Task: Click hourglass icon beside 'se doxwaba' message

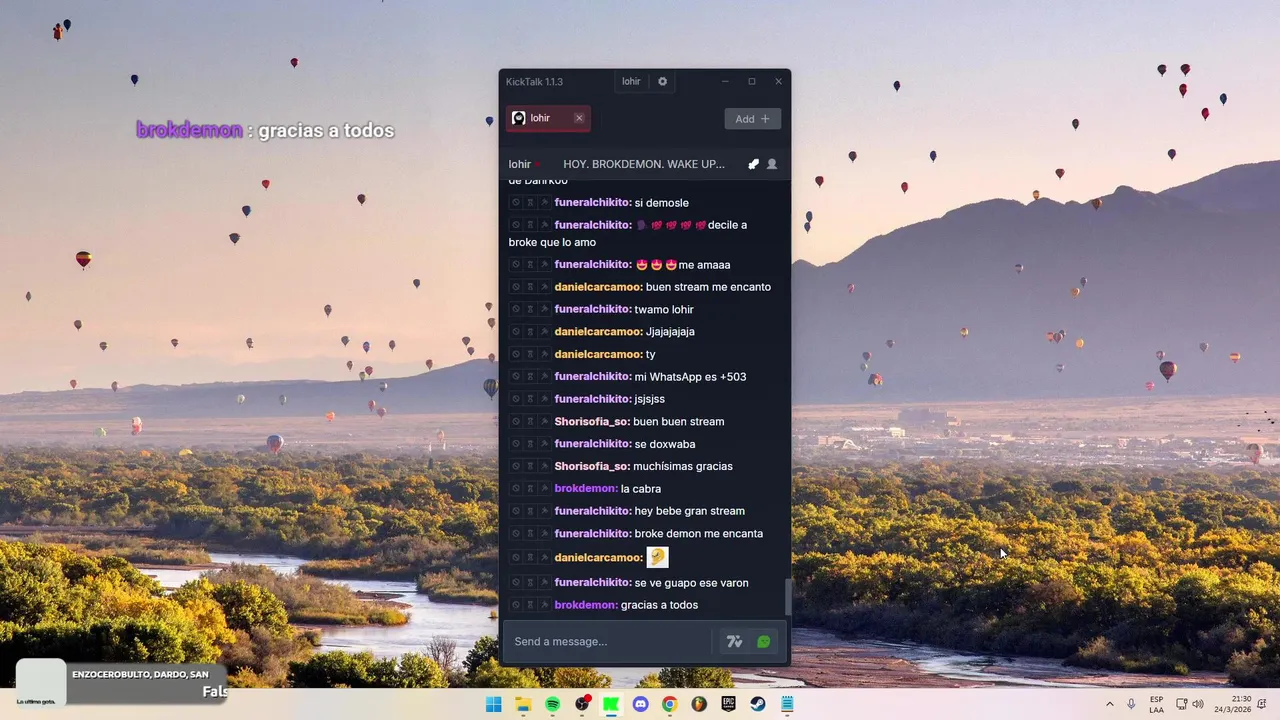Action: 530,444
